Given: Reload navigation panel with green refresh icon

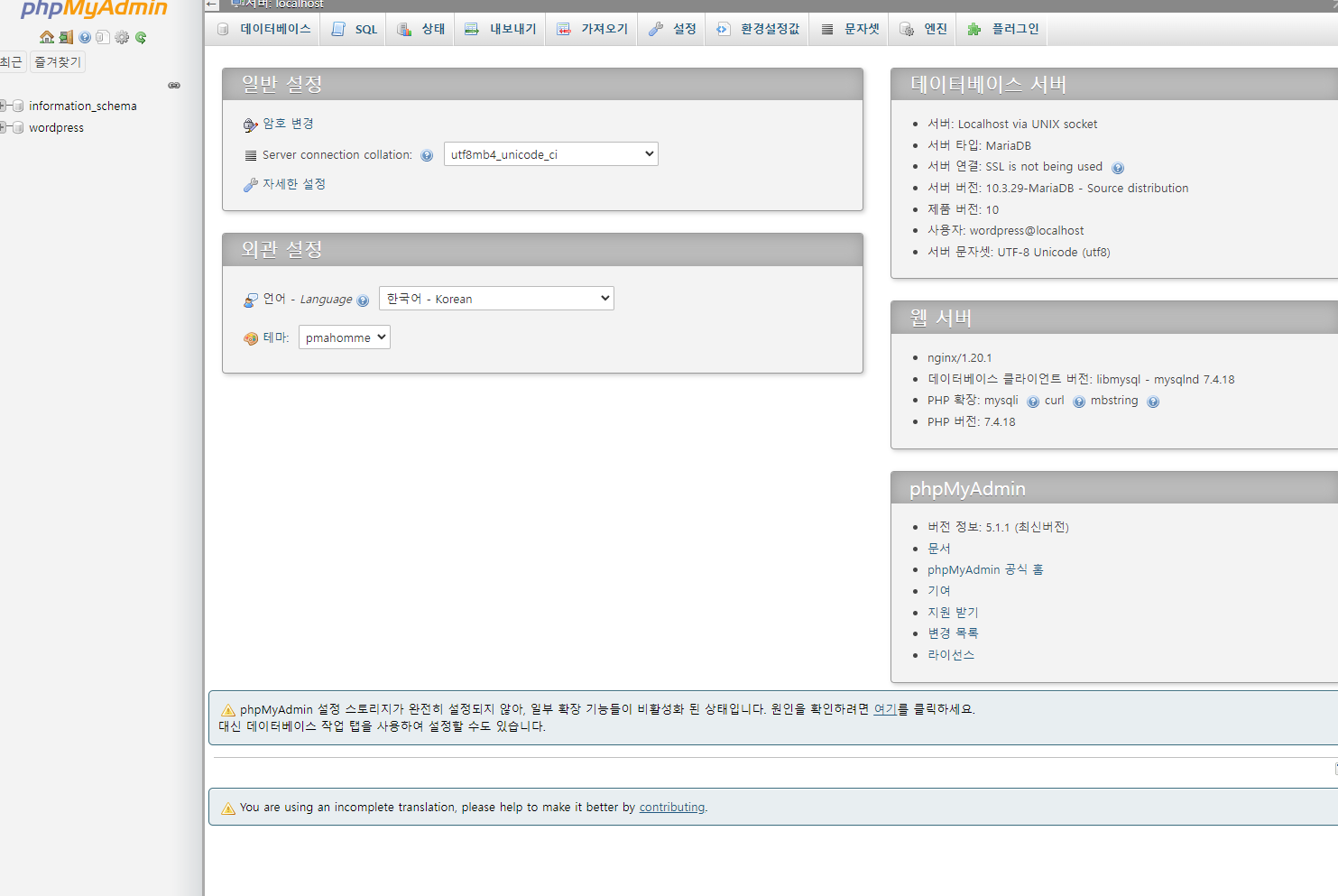Looking at the screenshot, I should (141, 37).
